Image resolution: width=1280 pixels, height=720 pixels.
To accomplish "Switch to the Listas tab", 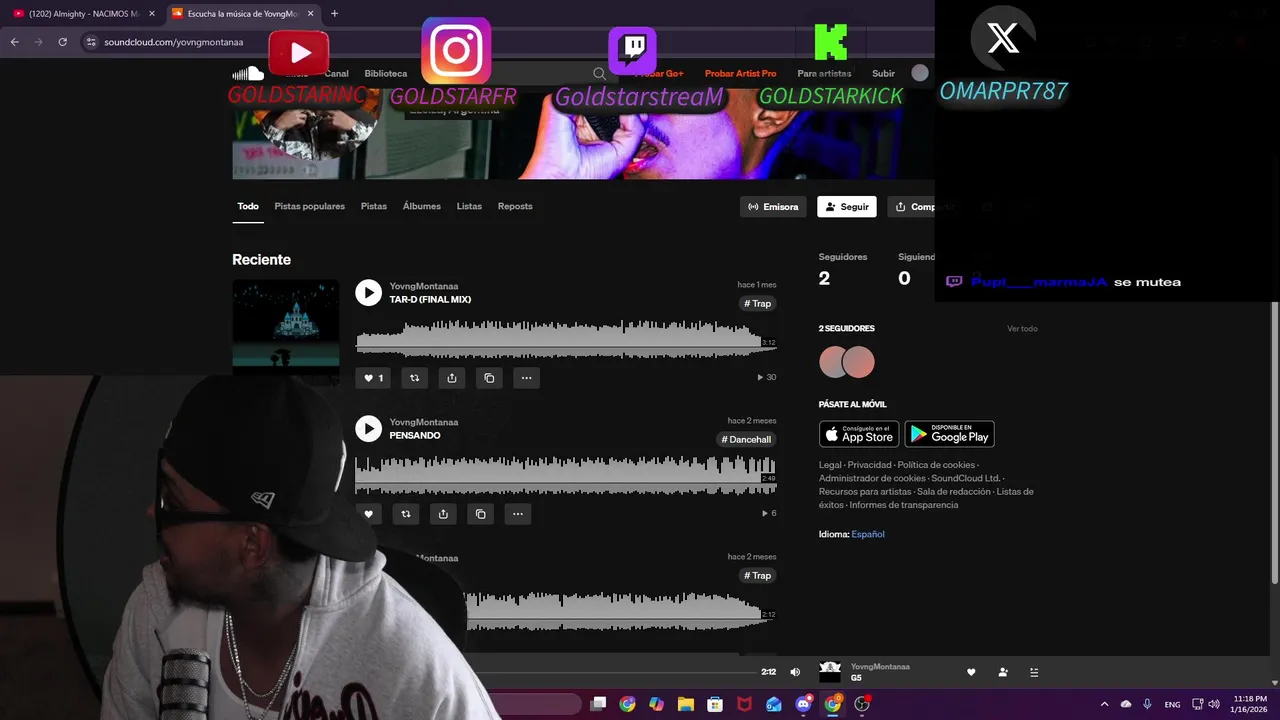I will coord(469,206).
